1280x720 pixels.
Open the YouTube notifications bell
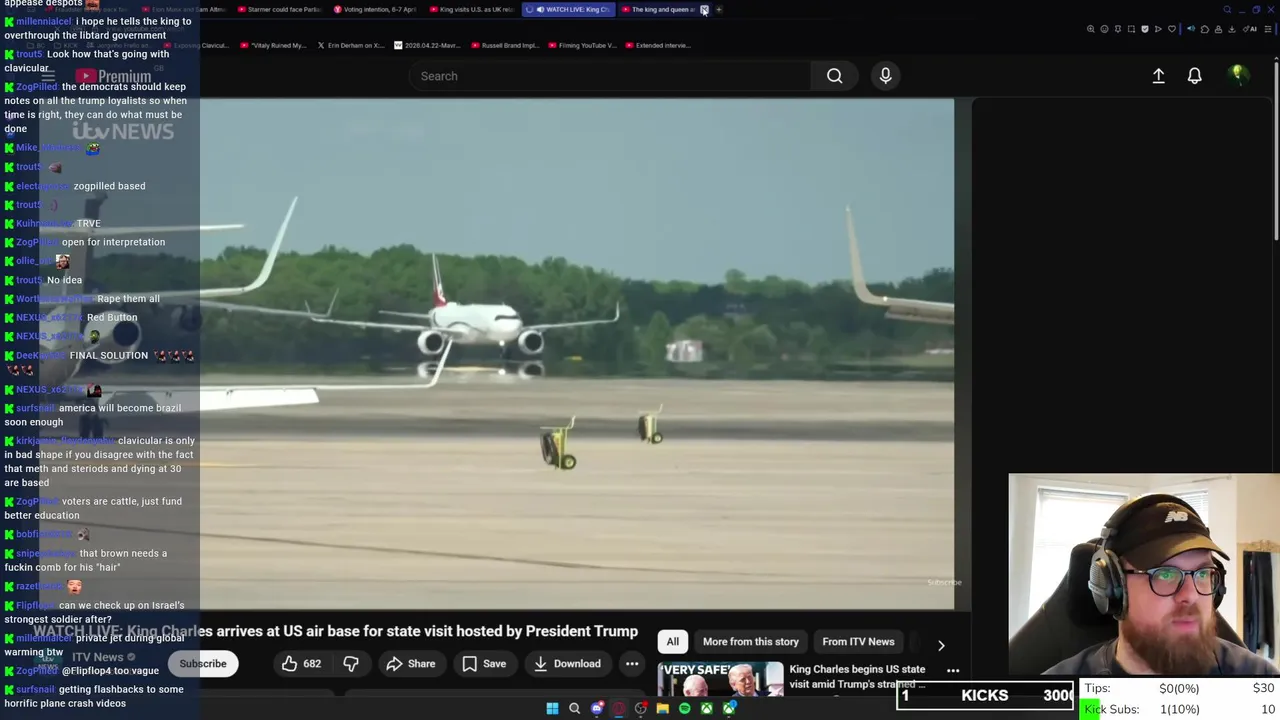point(1194,76)
